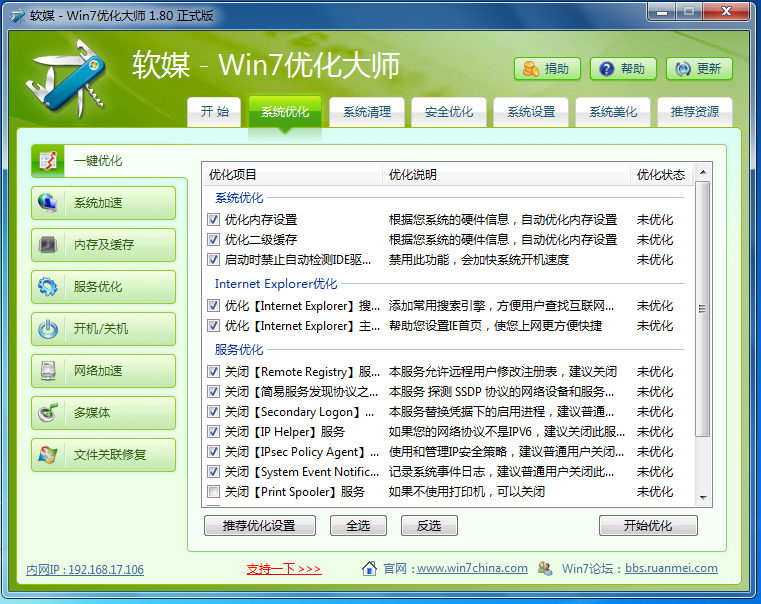Open bbs.ruanmei.com forum link
The height and width of the screenshot is (604, 761).
point(671,568)
